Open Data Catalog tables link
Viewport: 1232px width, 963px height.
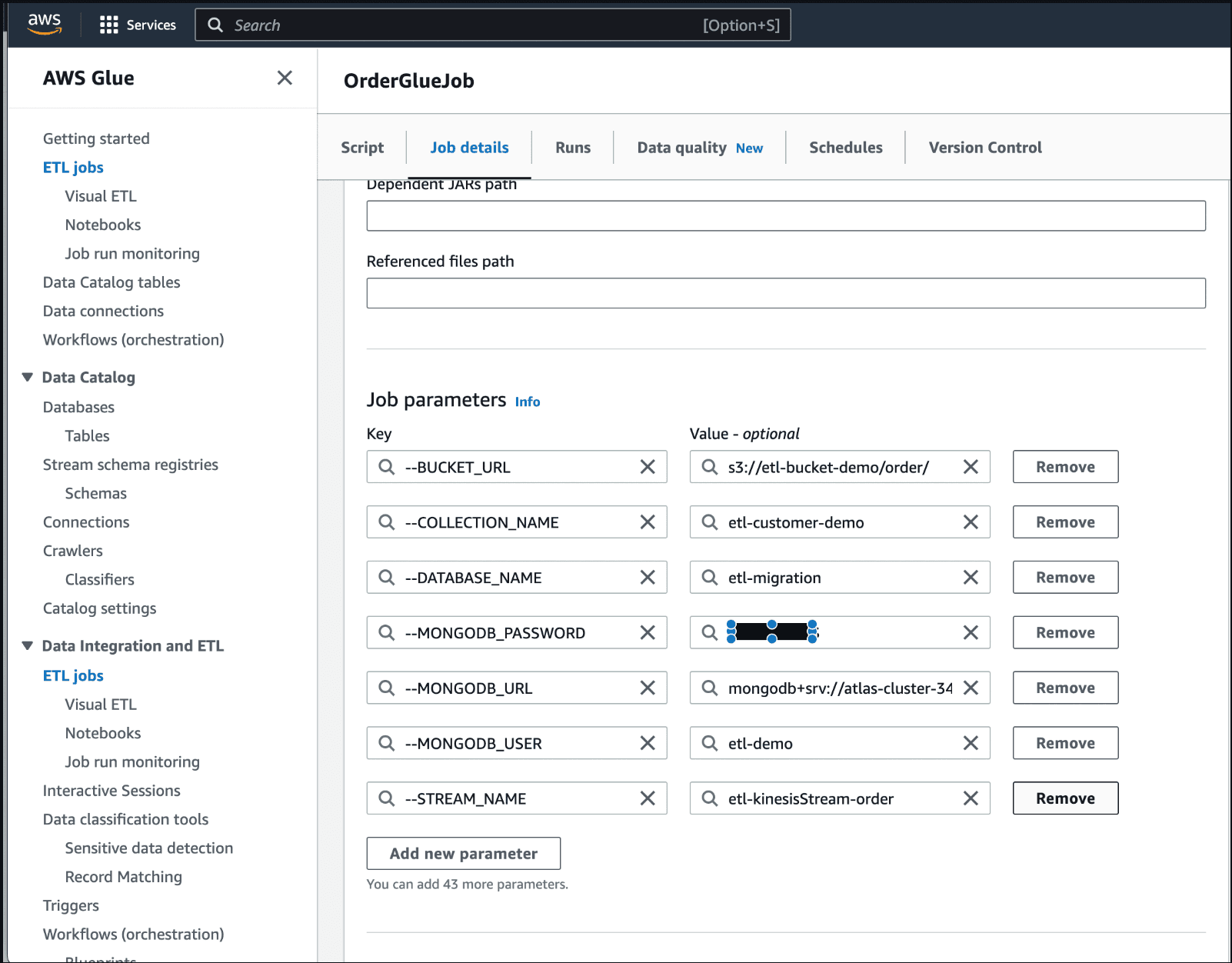[x=112, y=282]
